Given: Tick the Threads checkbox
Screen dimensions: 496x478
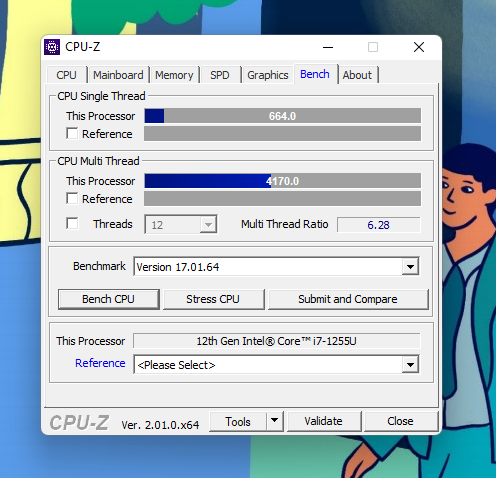Looking at the screenshot, I should pyautogui.click(x=72, y=223).
